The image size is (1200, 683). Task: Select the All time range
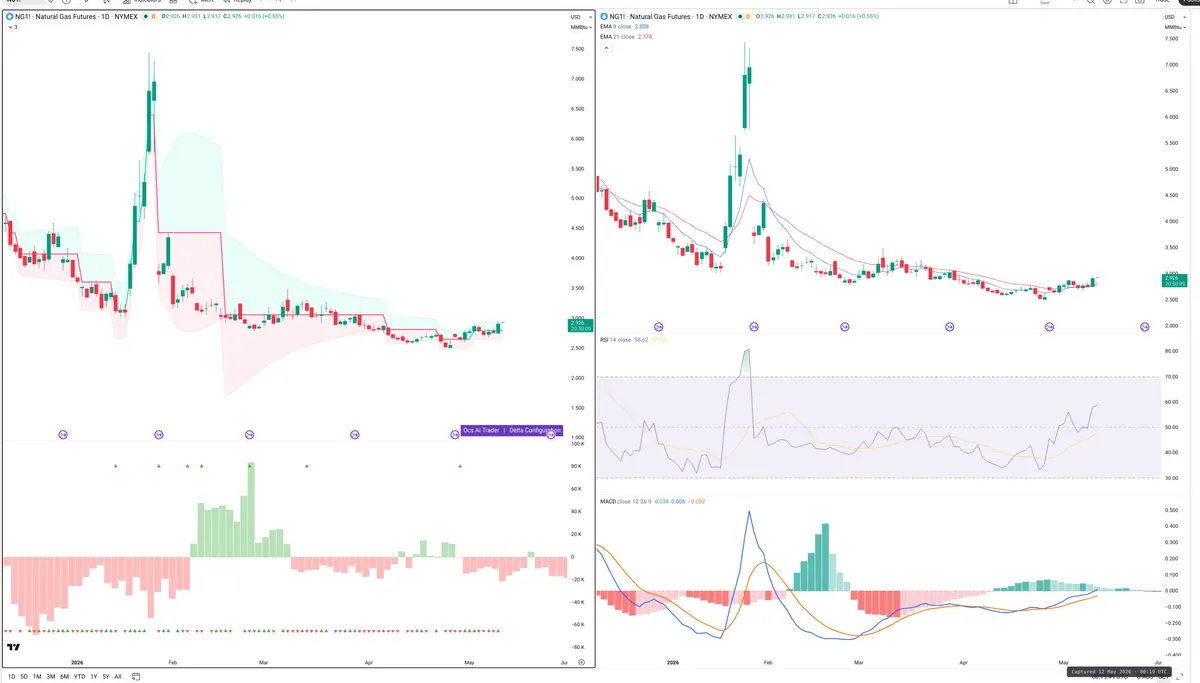pos(118,676)
